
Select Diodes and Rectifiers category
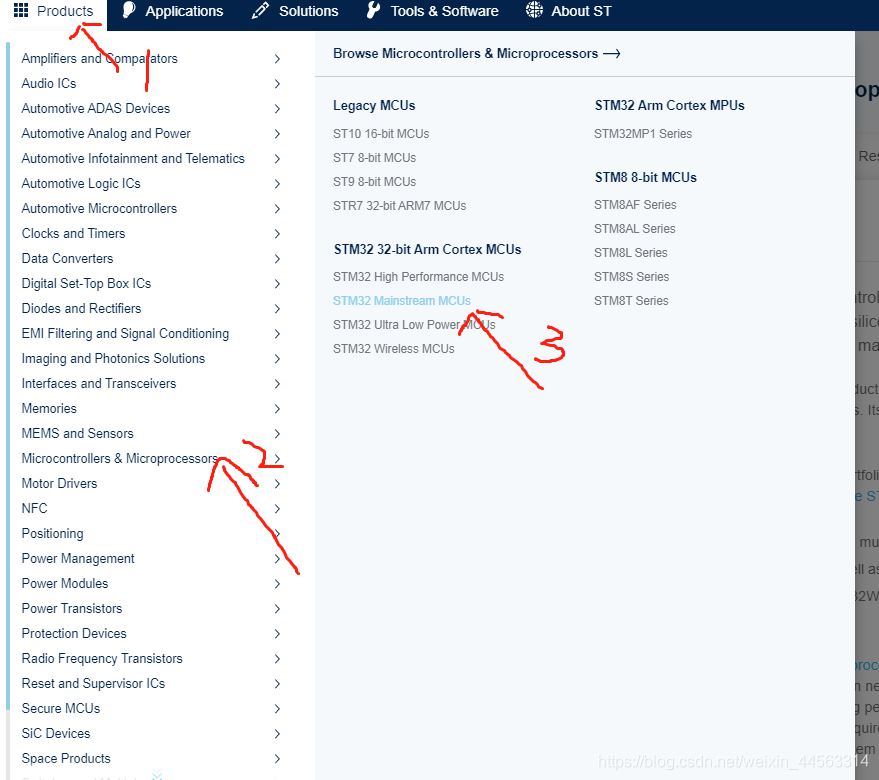(81, 308)
